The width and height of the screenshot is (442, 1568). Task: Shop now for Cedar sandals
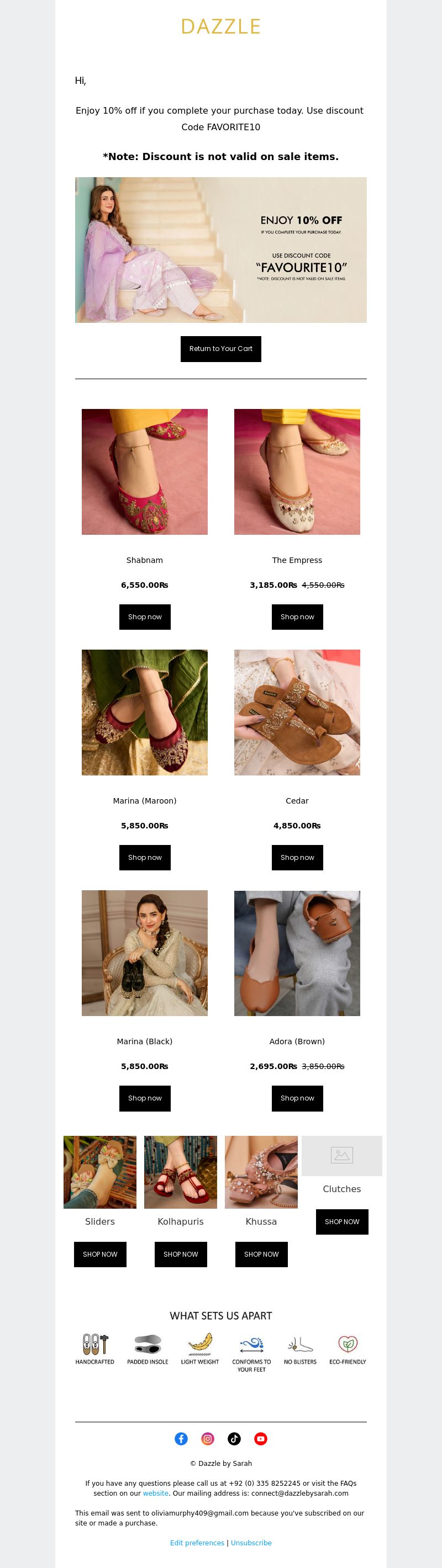click(297, 857)
